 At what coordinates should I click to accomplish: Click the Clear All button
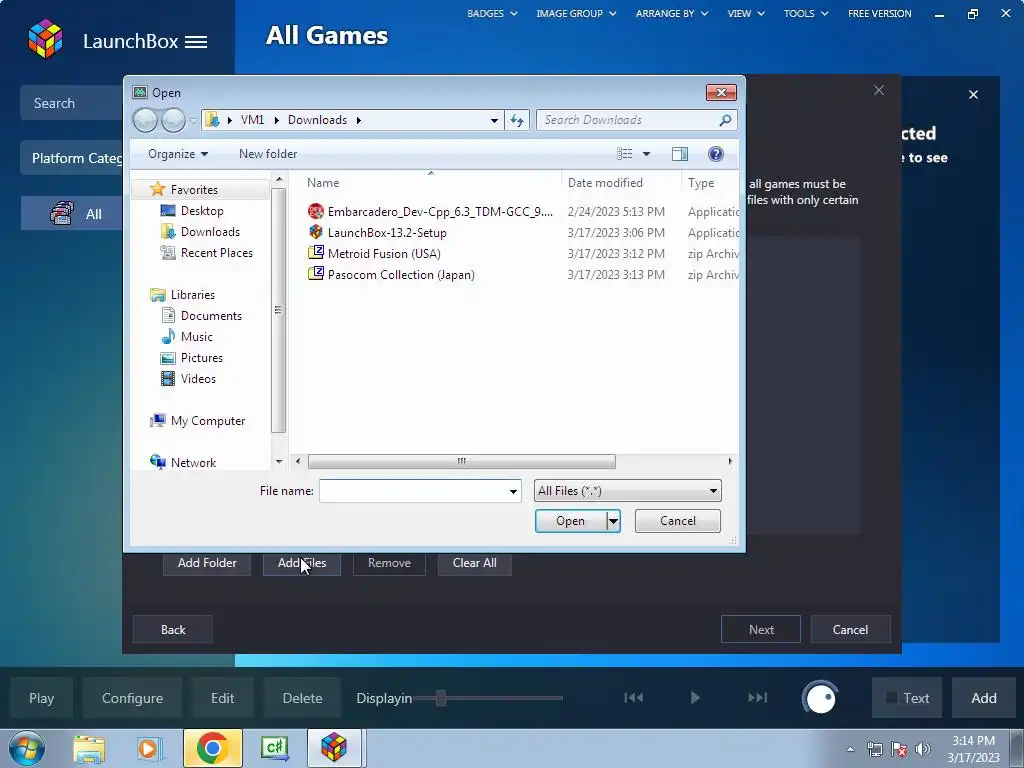coord(474,563)
